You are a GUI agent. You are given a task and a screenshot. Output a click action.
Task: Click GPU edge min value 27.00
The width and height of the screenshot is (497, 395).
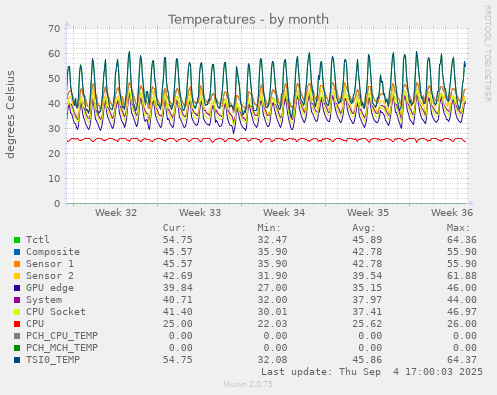click(272, 288)
